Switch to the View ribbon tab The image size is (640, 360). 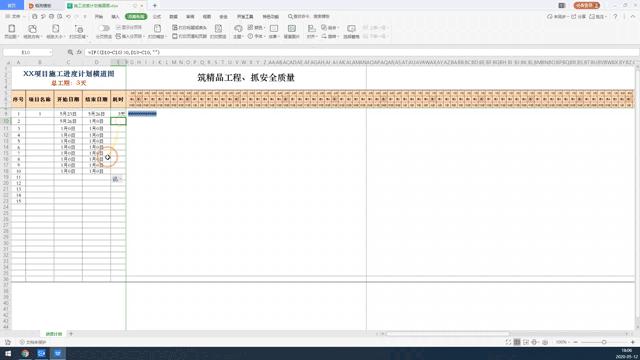coord(207,17)
